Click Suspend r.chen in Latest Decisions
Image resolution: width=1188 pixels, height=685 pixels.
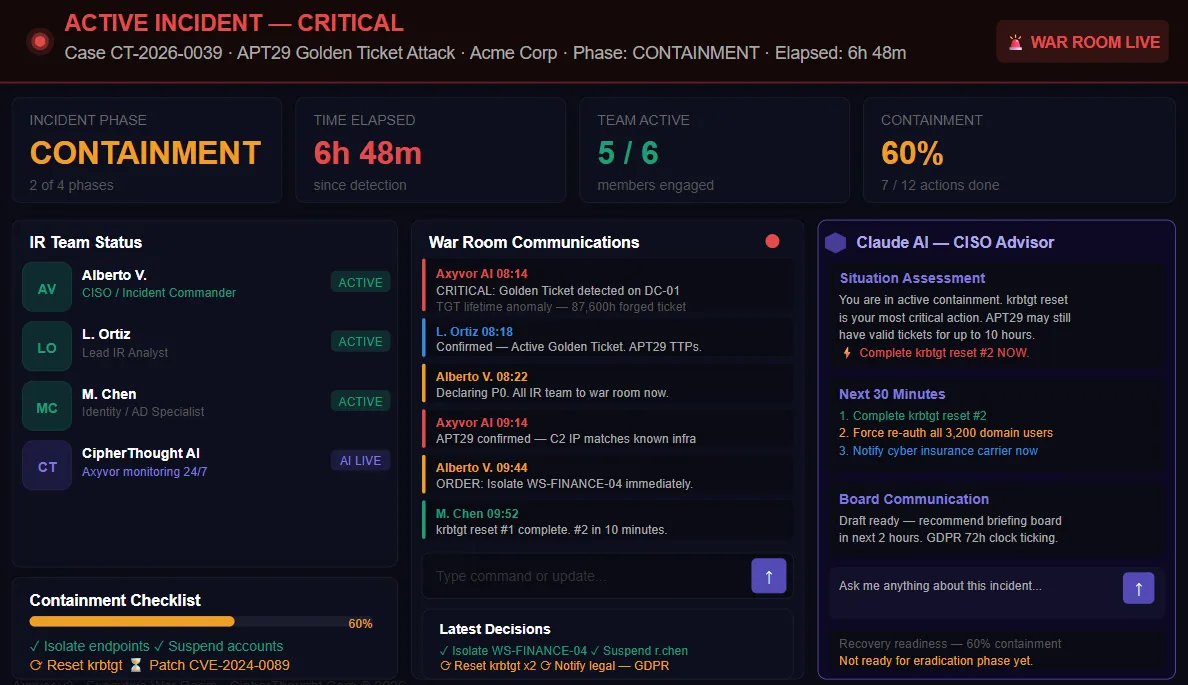(639, 650)
